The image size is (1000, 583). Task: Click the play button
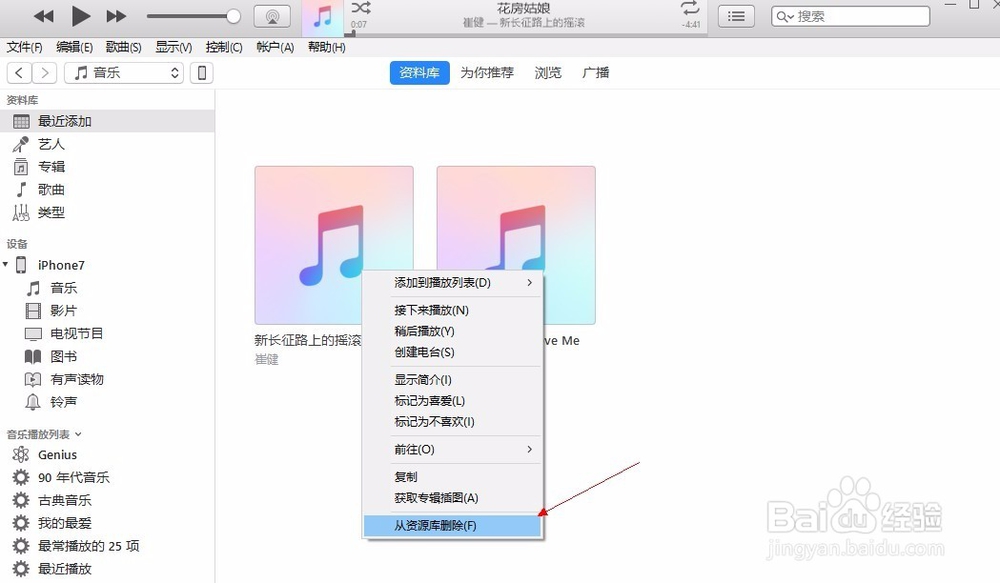tap(80, 16)
